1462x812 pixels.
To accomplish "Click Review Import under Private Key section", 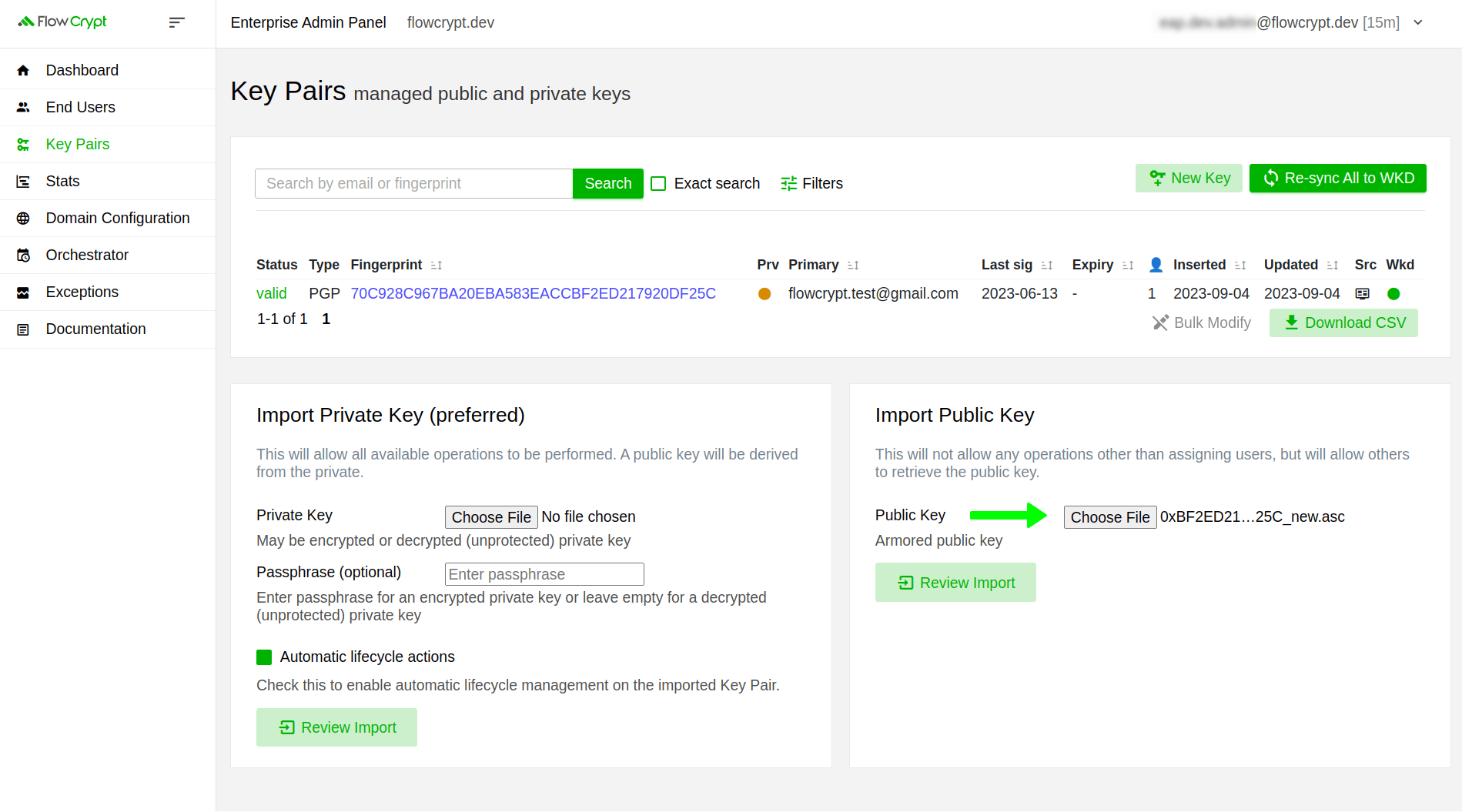I will pos(336,727).
